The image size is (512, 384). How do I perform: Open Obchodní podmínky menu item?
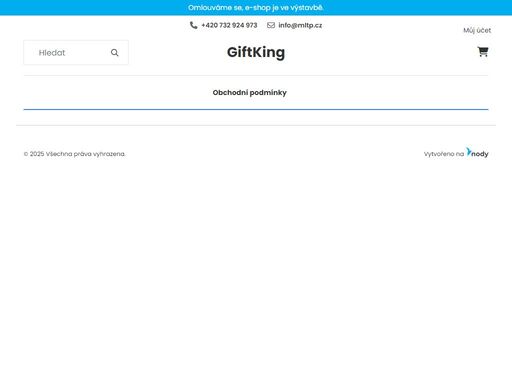[250, 93]
